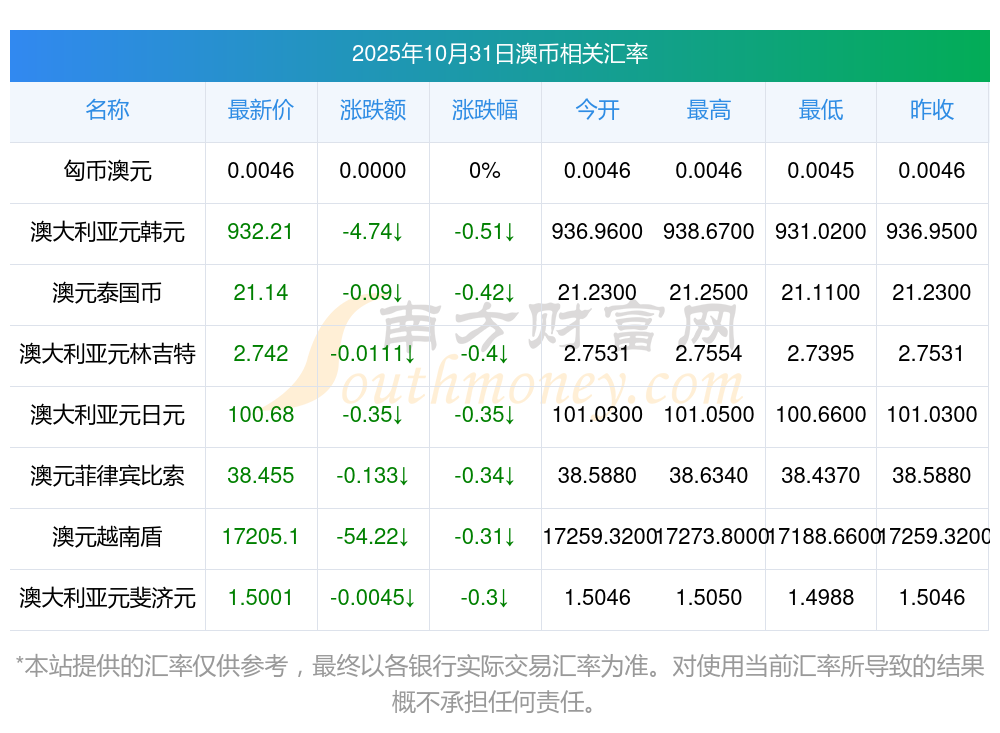This screenshot has height=733, width=1000.
Task: Click the row name 澳元菲律宾比索
Action: 107,476
